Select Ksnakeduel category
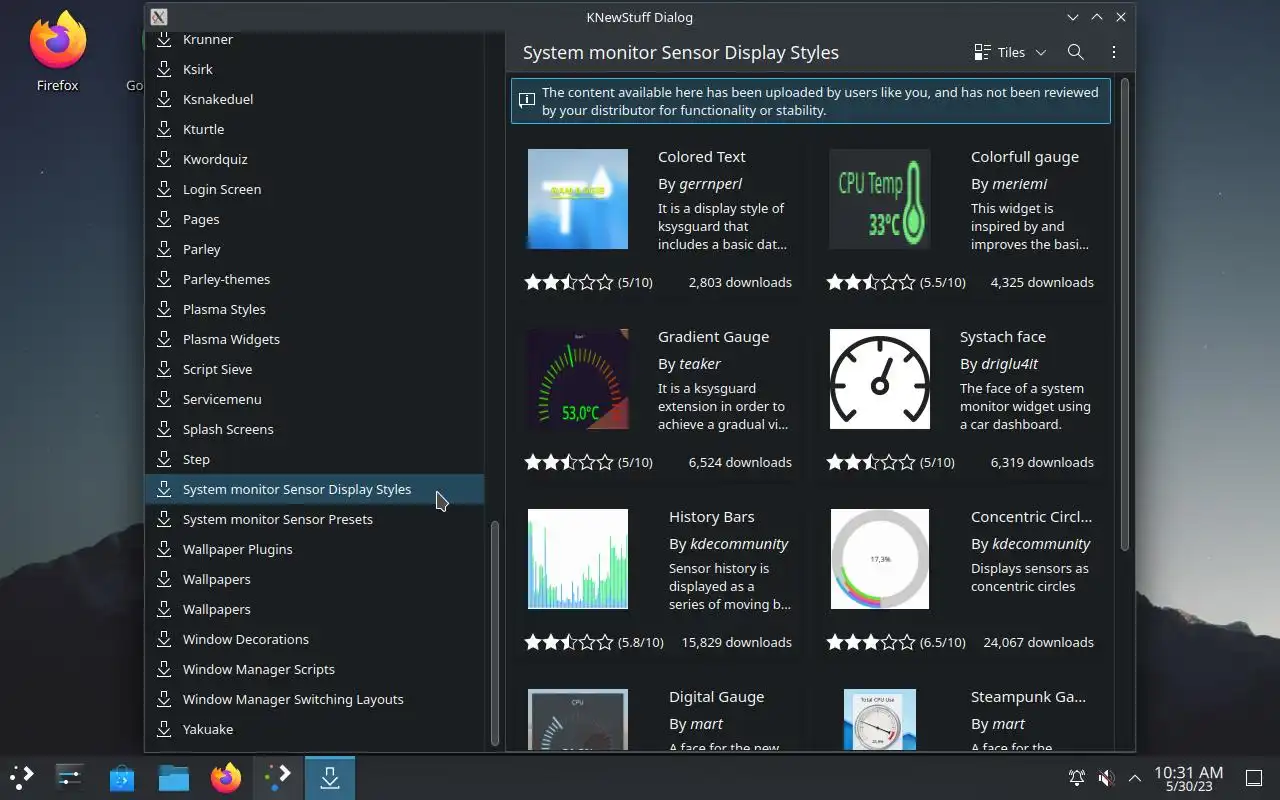 click(x=314, y=99)
